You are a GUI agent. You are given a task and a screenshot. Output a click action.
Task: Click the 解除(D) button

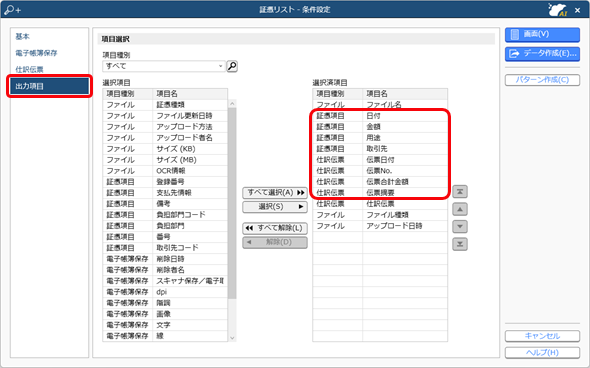click(275, 242)
